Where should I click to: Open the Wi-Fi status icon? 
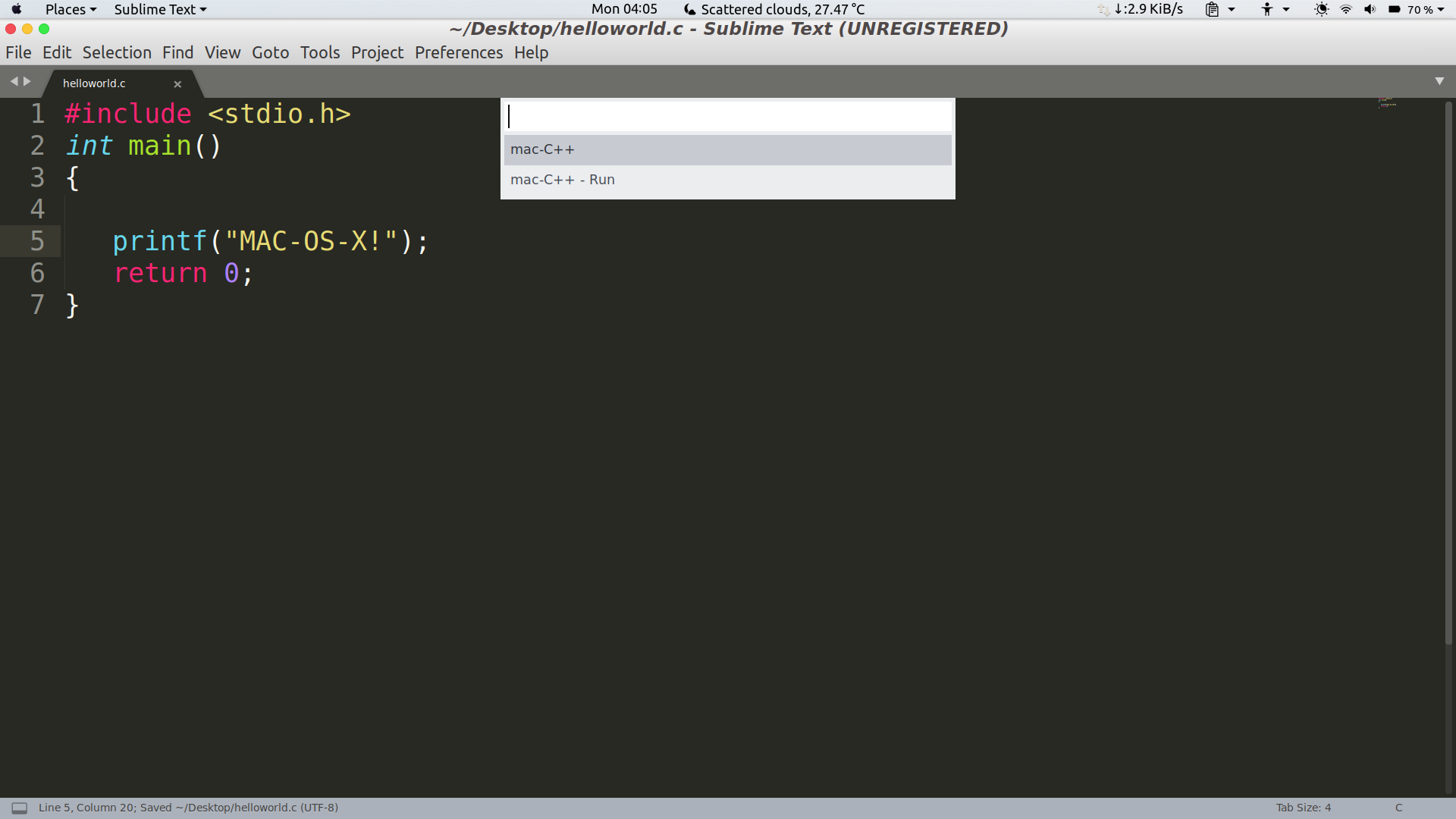point(1346,9)
